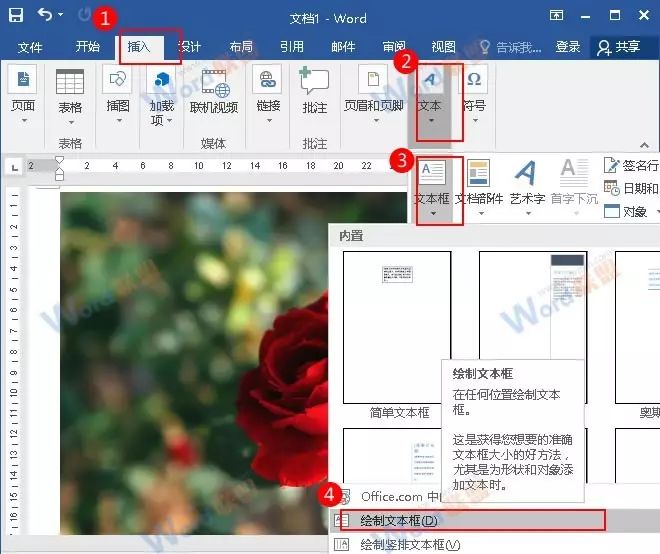The height and width of the screenshot is (554, 660).
Task: Switch to the 视图 tab
Action: [x=444, y=46]
